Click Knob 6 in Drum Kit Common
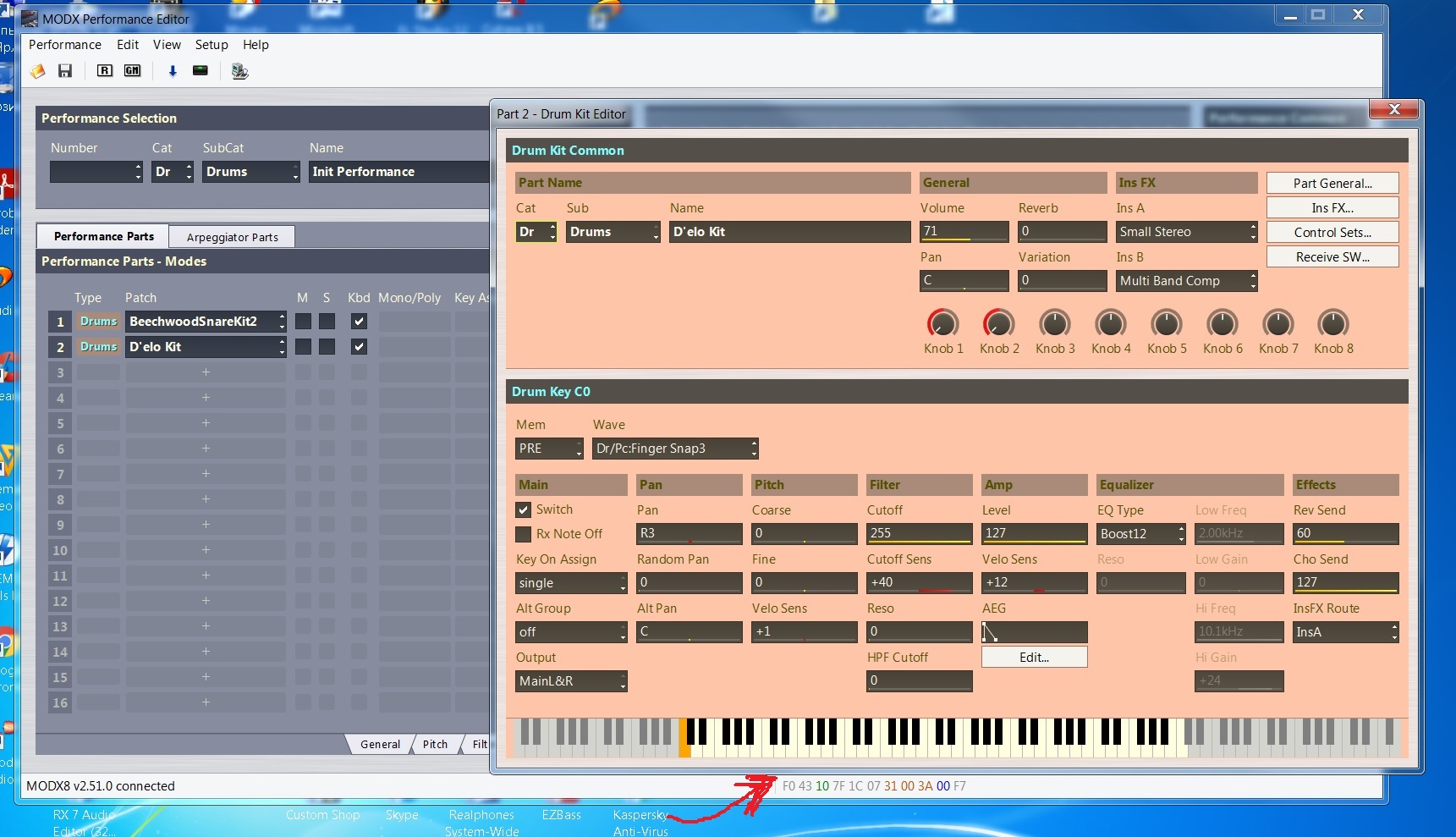This screenshot has height=837, width=1456. tap(1222, 323)
